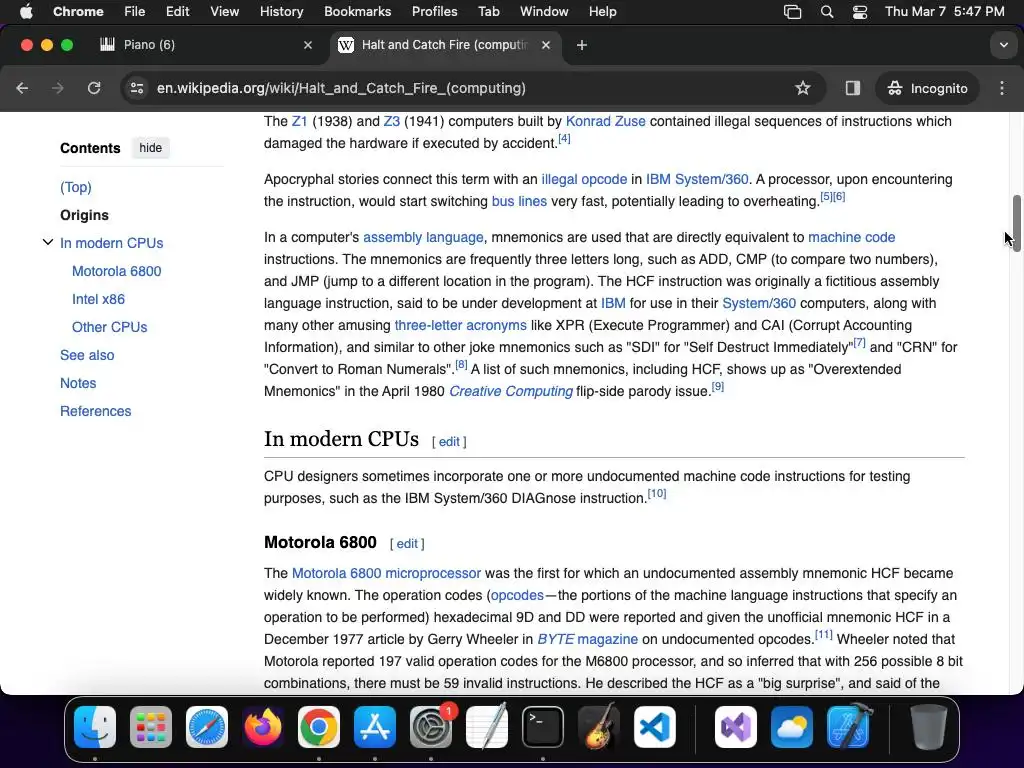1024x768 pixels.
Task: Open Visual Studio Code from the Dock
Action: point(655,727)
